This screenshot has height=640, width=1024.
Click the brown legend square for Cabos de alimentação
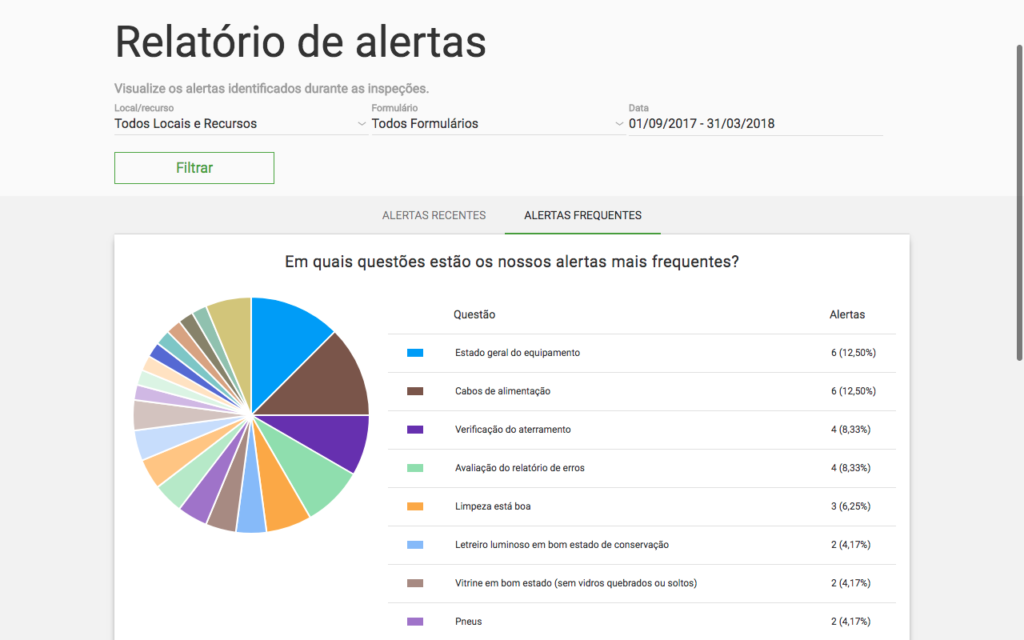pyautogui.click(x=415, y=391)
